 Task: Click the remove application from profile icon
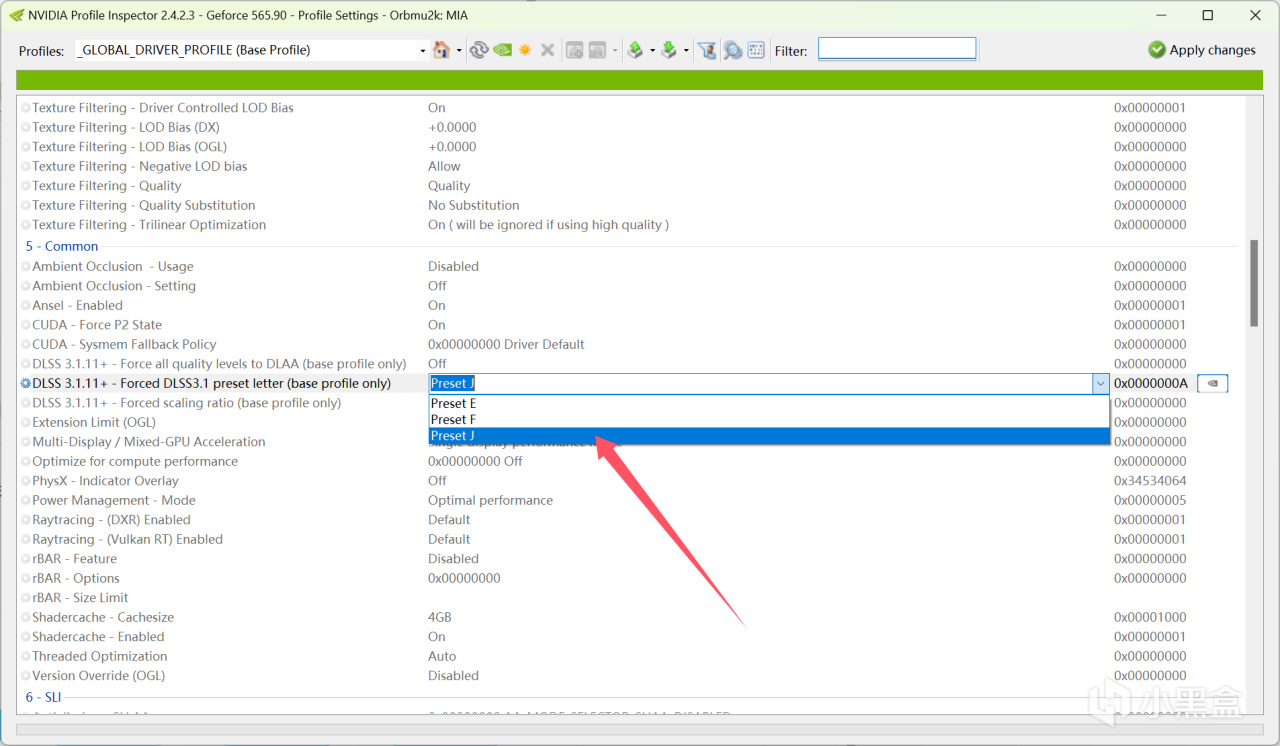[597, 50]
